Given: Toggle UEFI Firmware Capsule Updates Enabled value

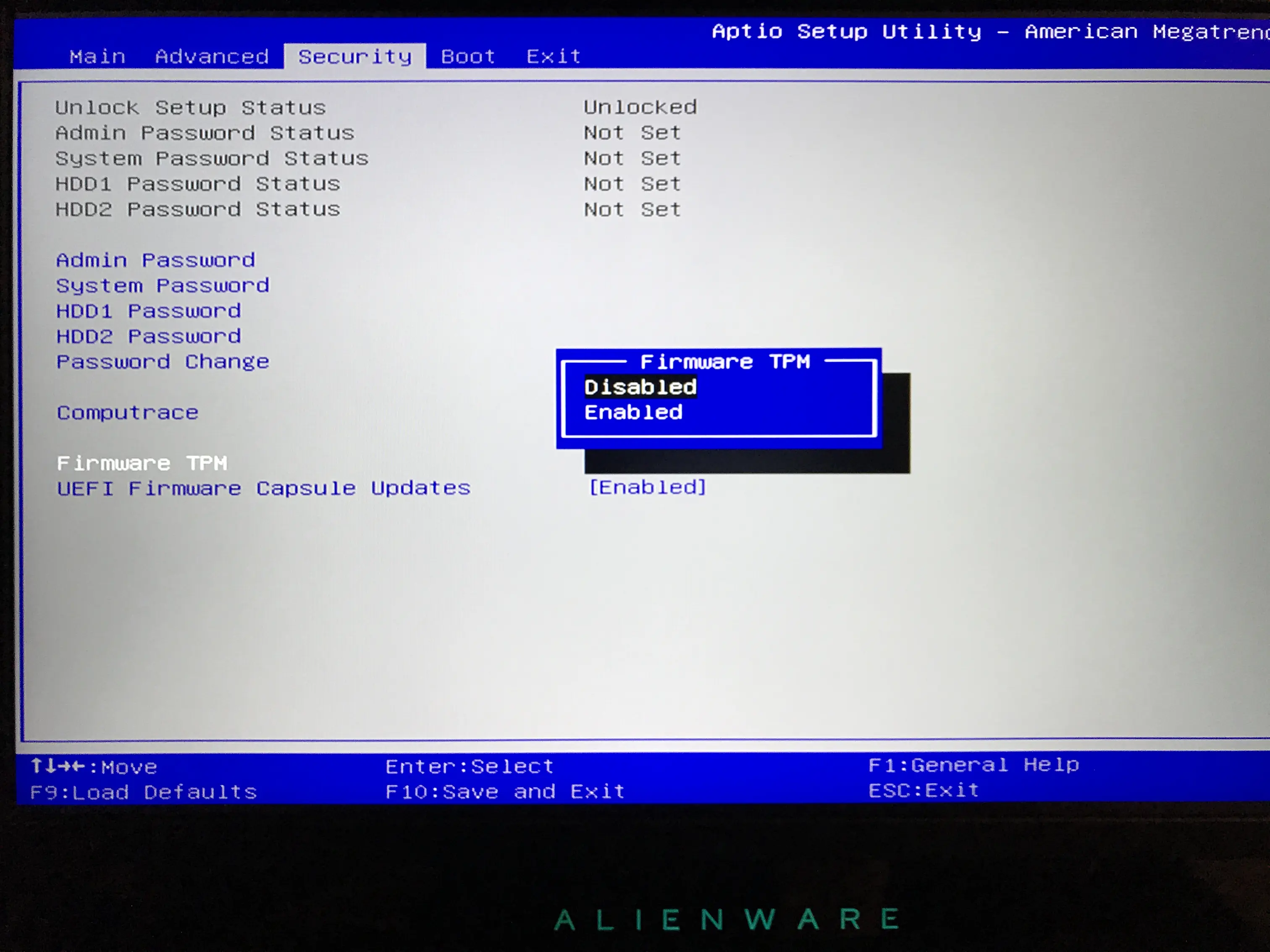Looking at the screenshot, I should [647, 487].
